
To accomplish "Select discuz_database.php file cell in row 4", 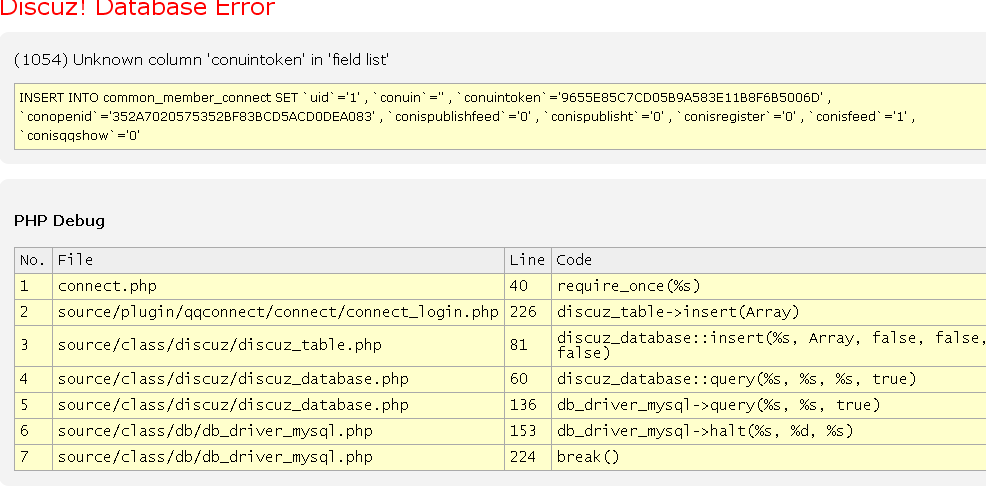I will 233,379.
